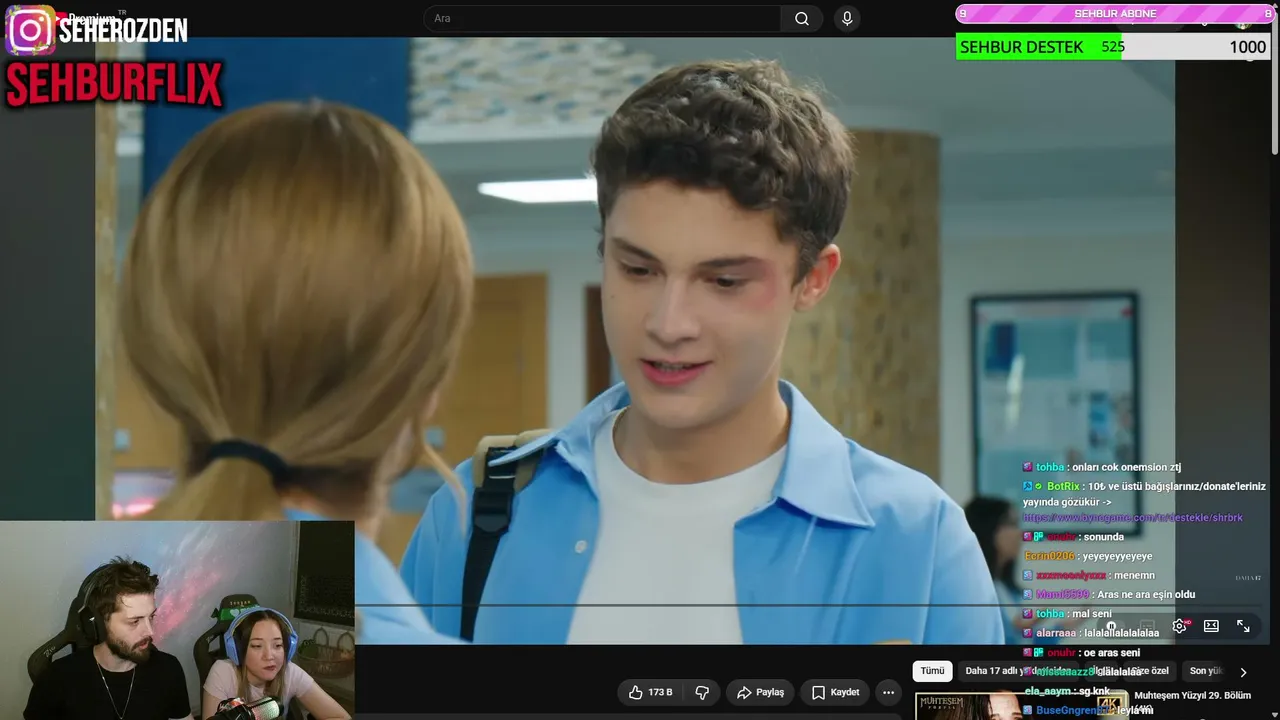Click the magnifier search button
This screenshot has height=720, width=1280.
tap(802, 18)
